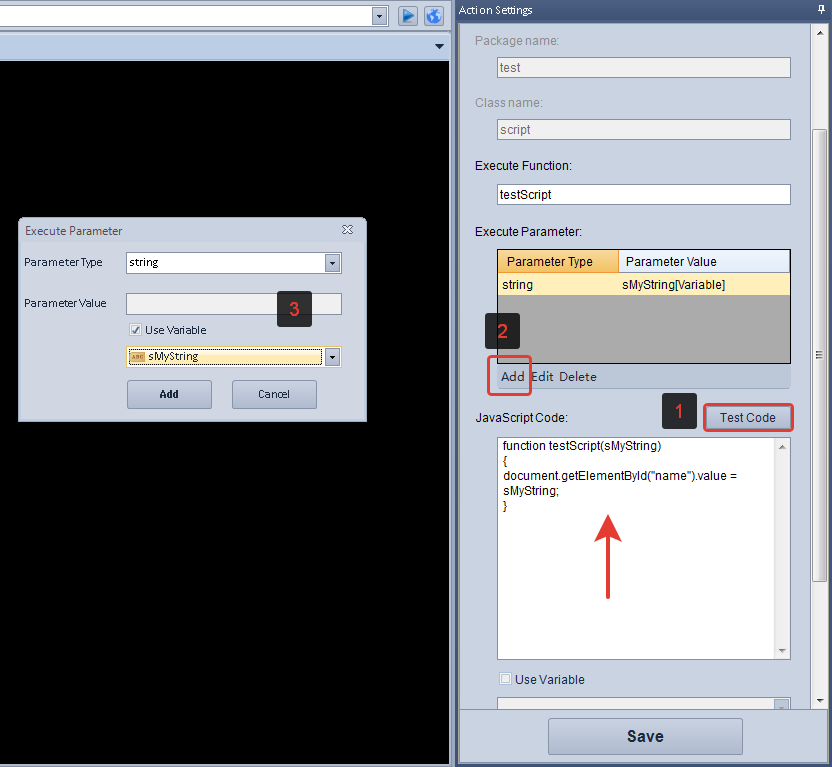The height and width of the screenshot is (767, 832).
Task: Expand the tab strip overflow arrow
Action: pos(439,47)
